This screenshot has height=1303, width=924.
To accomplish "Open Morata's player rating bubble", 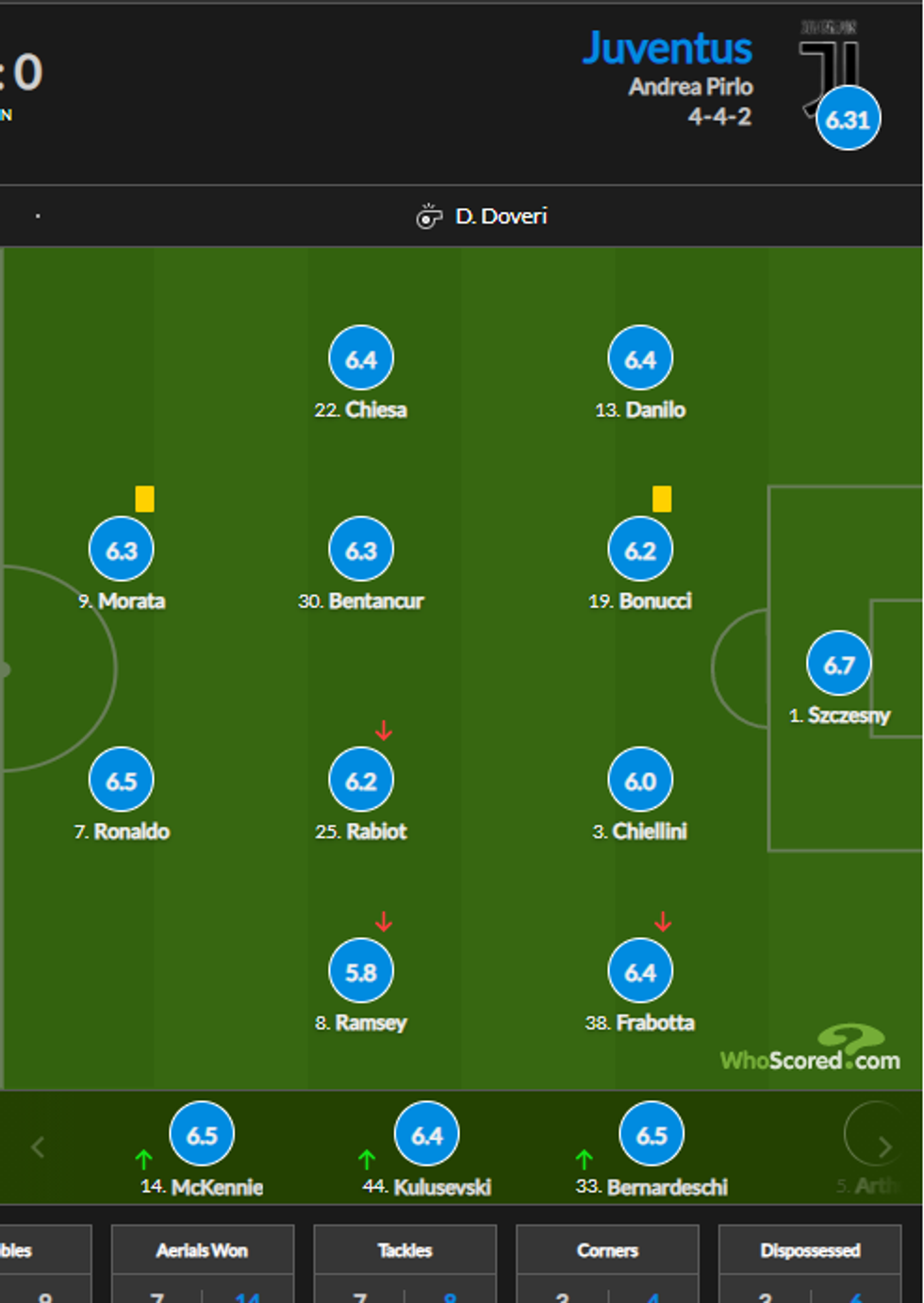I will (122, 550).
